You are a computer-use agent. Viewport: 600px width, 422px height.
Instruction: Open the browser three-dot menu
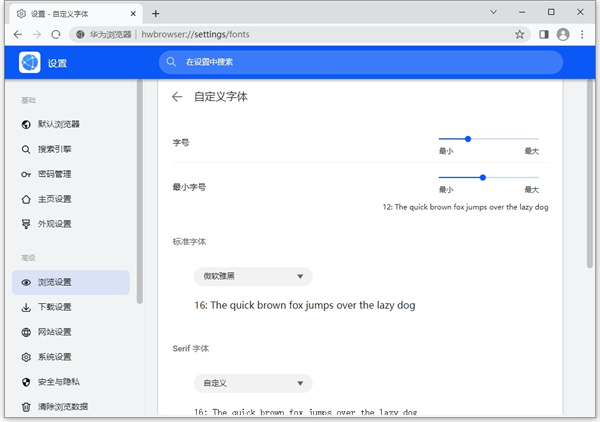(x=582, y=34)
